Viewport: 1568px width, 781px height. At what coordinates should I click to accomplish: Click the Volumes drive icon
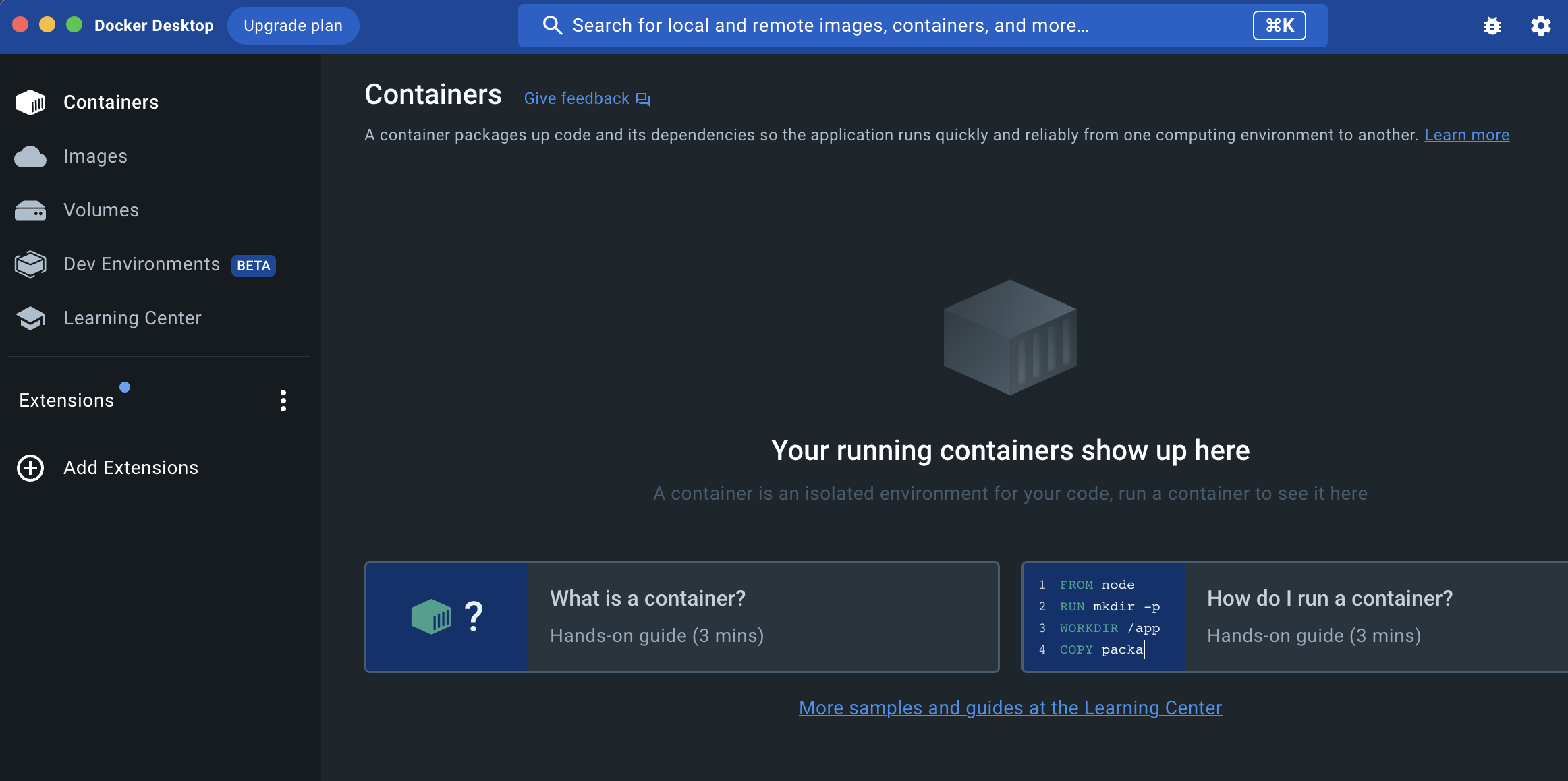30,210
